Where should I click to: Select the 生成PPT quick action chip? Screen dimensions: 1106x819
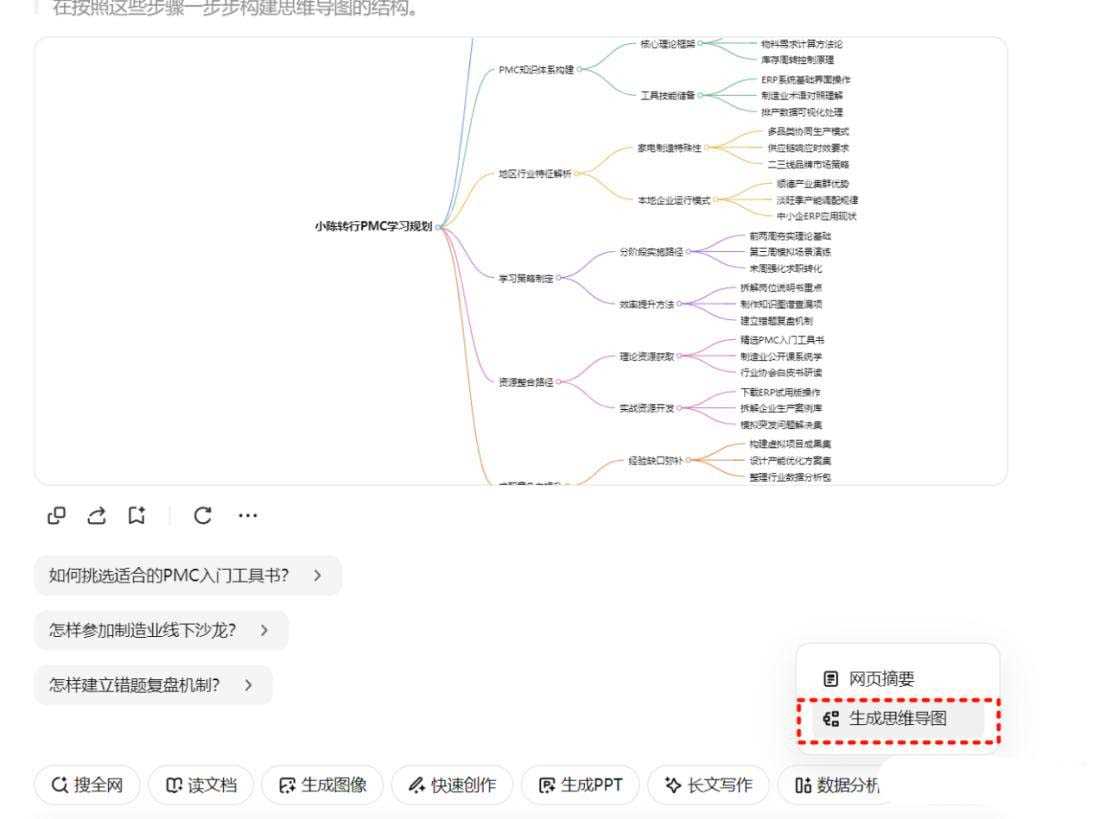click(x=580, y=785)
